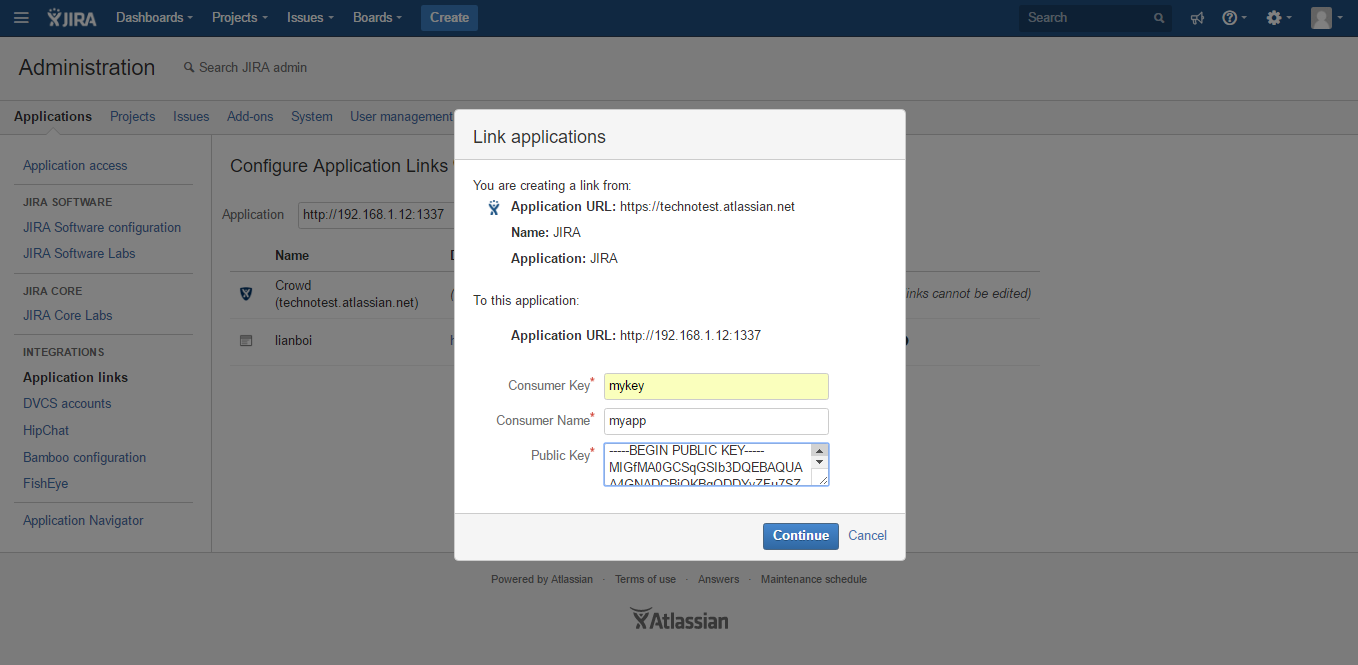The image size is (1358, 665).
Task: Click Powered by Atlassian footer link
Action: tap(542, 580)
